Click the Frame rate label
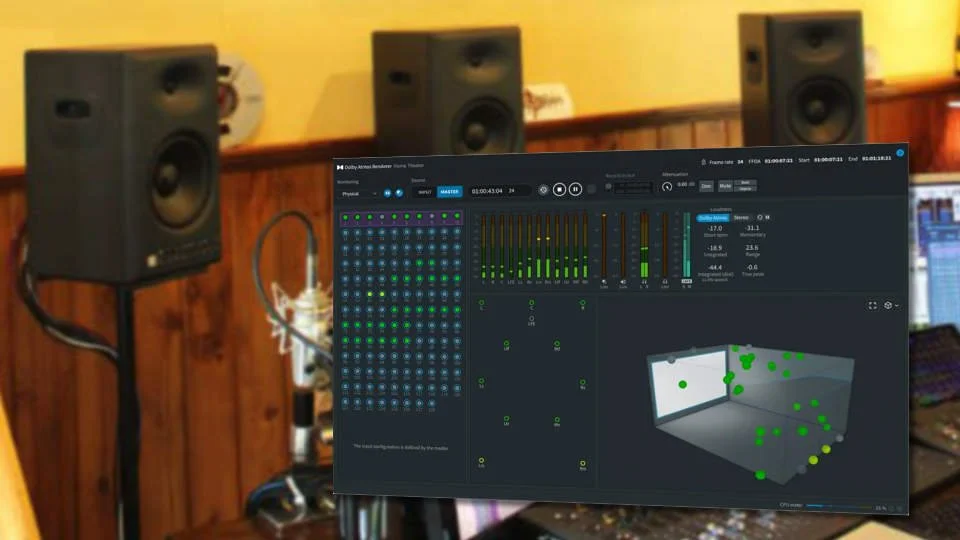 click(x=721, y=162)
